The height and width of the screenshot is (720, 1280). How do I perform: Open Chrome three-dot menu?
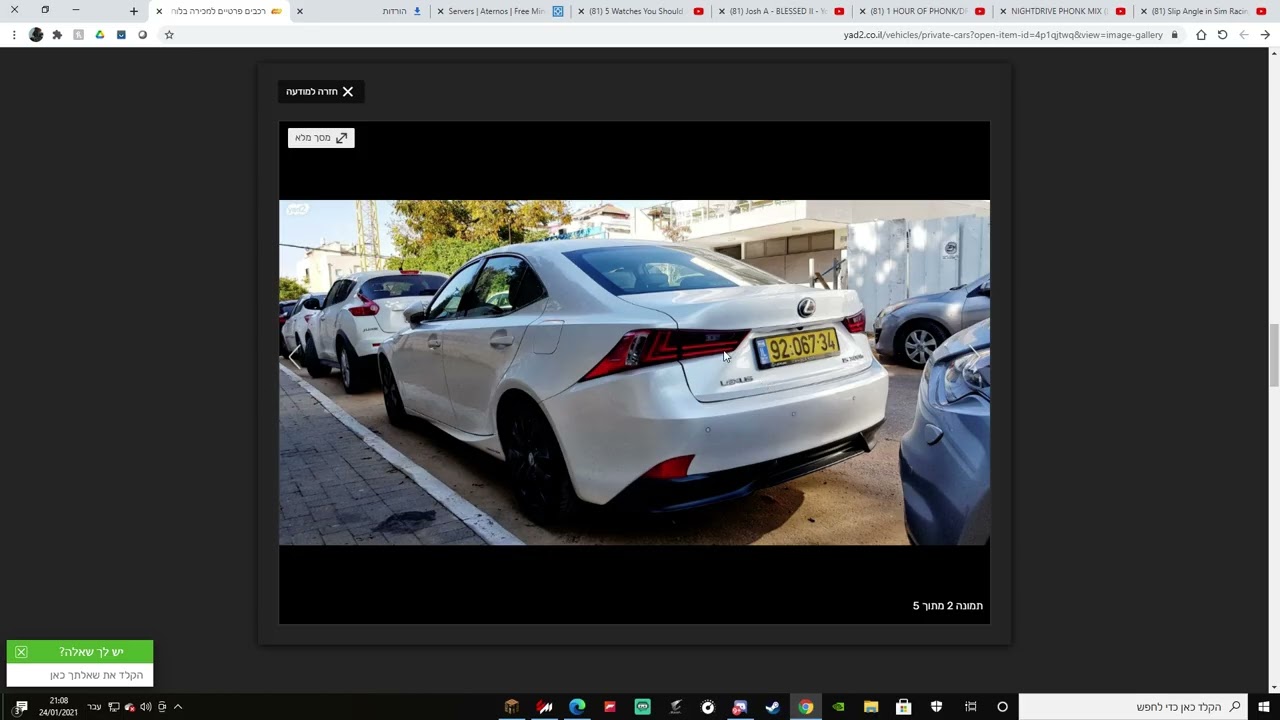(14, 35)
